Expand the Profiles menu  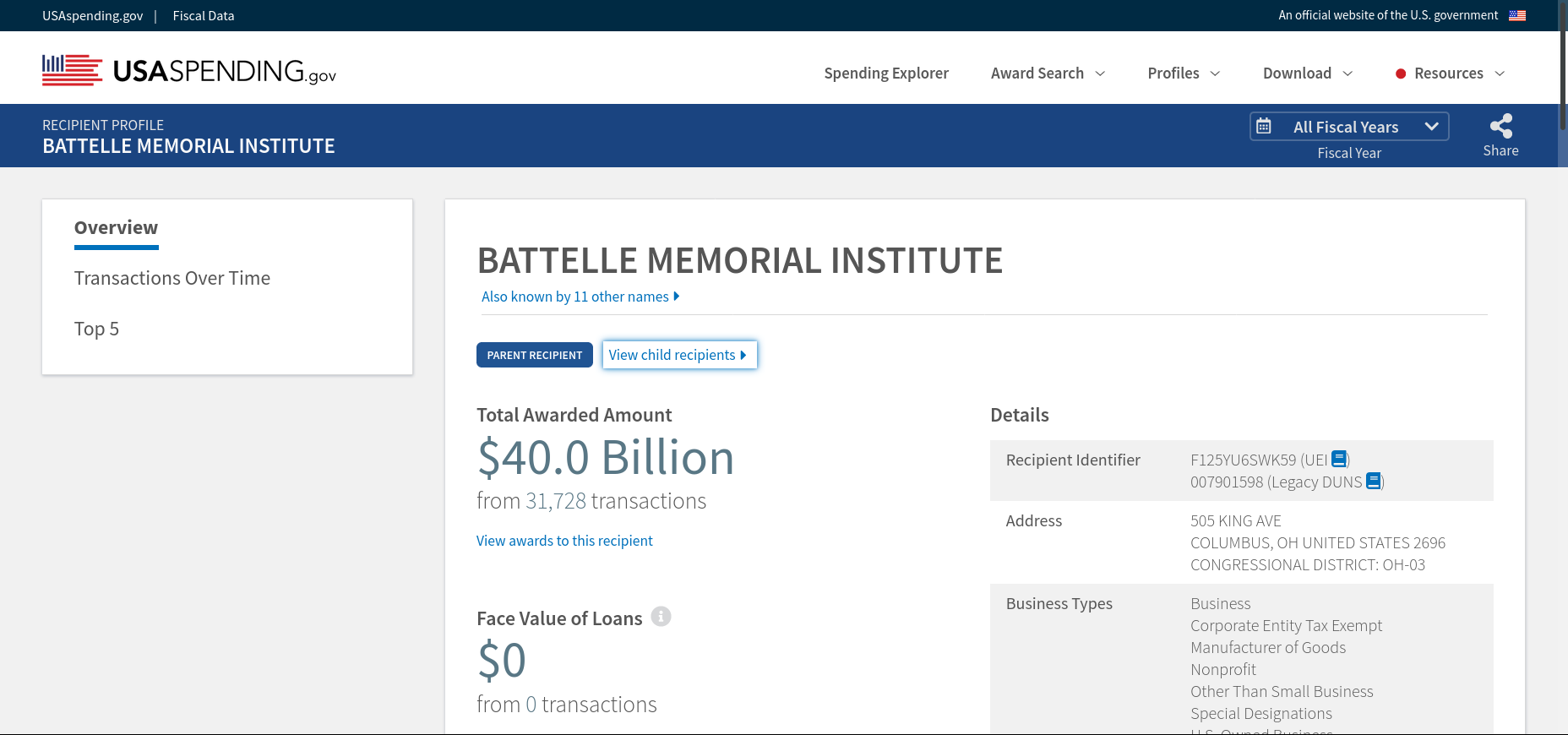point(1184,73)
